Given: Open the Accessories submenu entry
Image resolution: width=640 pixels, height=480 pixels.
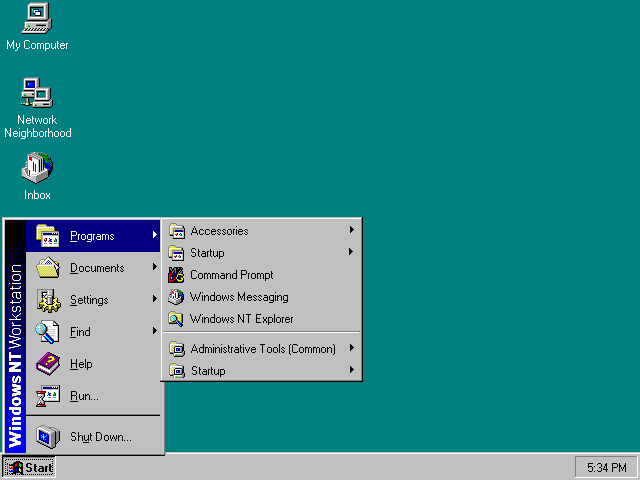Looking at the screenshot, I should point(261,231).
